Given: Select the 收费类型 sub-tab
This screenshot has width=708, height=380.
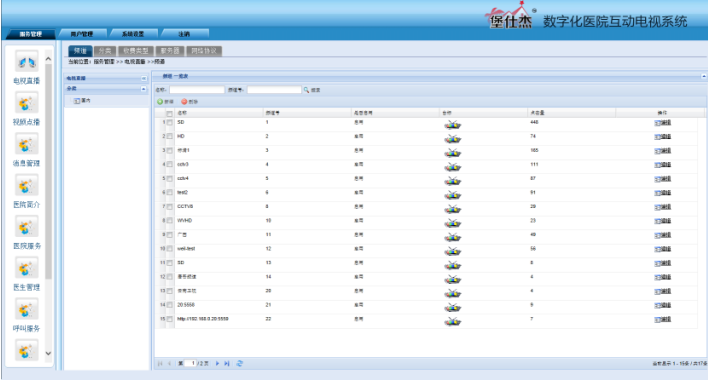Looking at the screenshot, I should pos(136,51).
